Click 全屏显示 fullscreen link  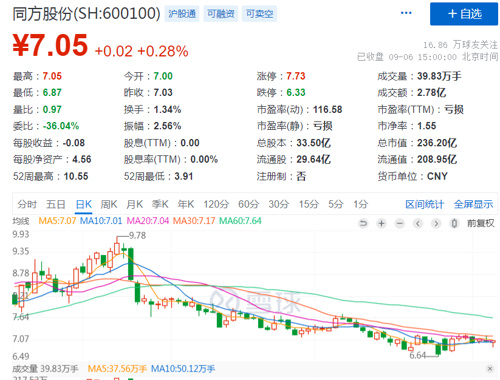pos(473,204)
